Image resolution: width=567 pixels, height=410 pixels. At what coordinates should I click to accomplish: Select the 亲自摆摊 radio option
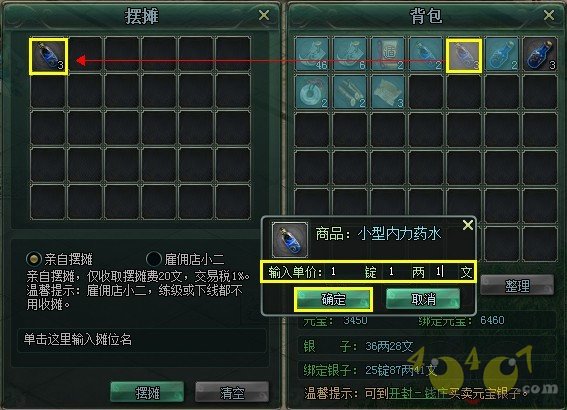(x=34, y=259)
